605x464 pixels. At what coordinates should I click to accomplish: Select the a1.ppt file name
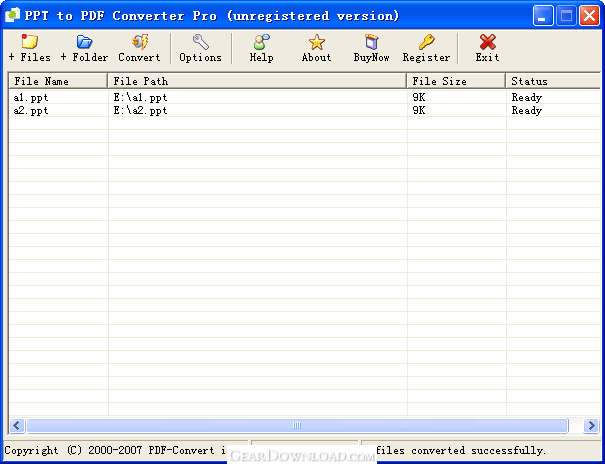pos(31,97)
